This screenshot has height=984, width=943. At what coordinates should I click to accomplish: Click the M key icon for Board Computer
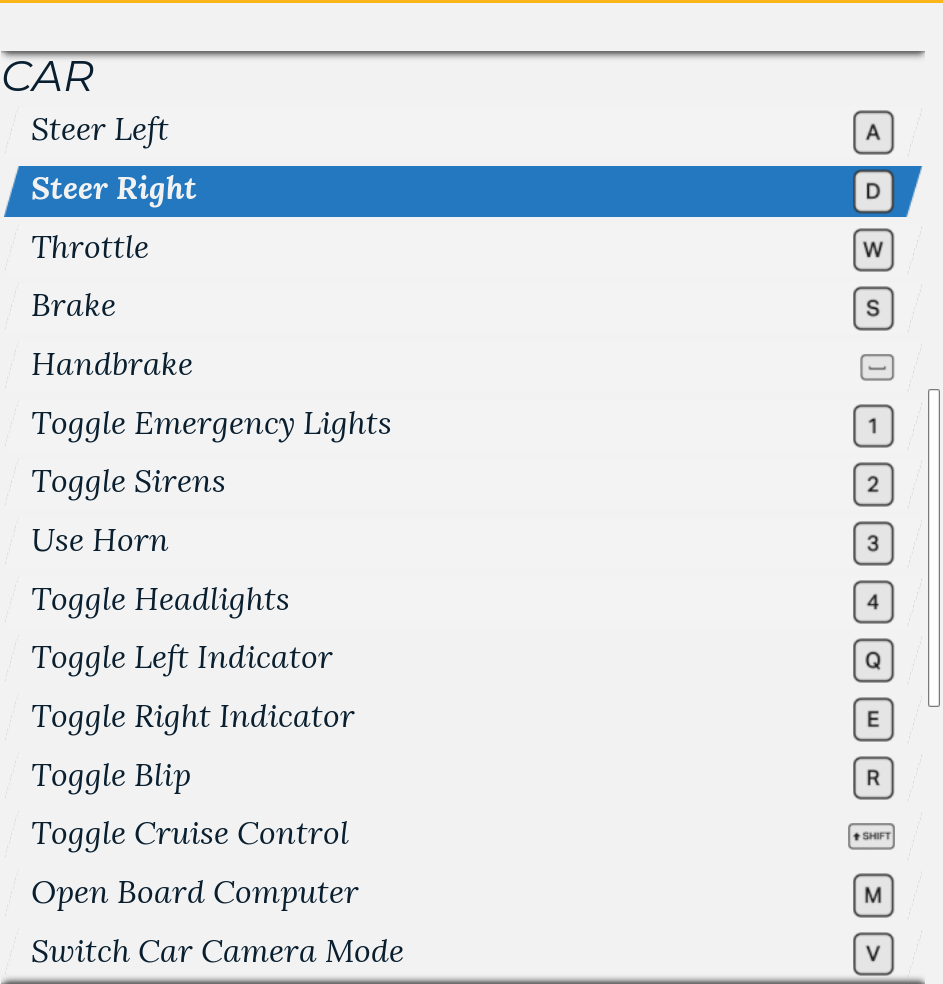click(873, 895)
